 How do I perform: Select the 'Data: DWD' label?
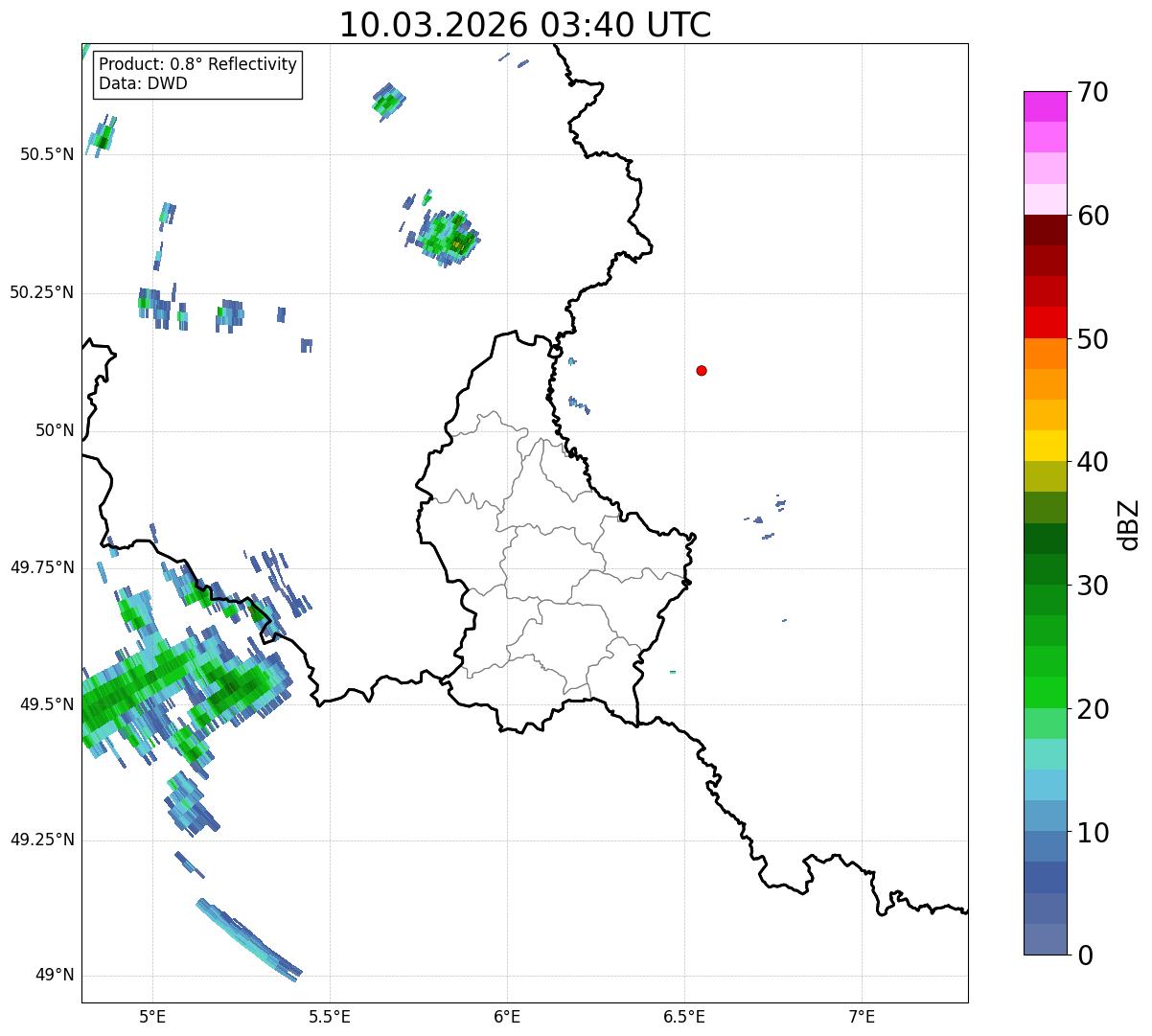click(x=144, y=83)
